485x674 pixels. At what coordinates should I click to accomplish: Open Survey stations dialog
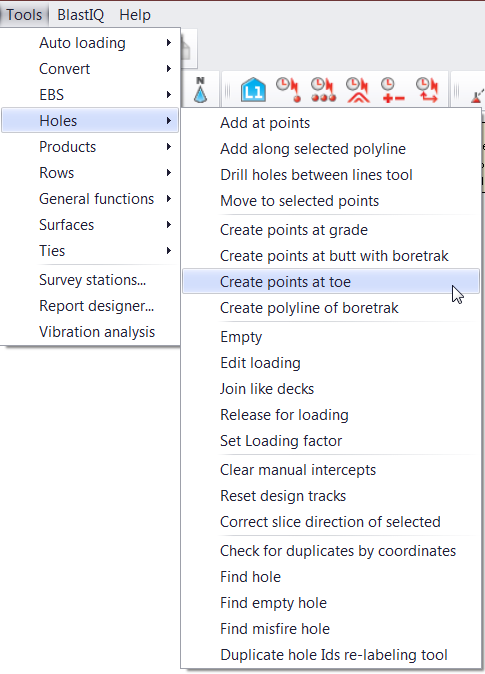coord(90,280)
